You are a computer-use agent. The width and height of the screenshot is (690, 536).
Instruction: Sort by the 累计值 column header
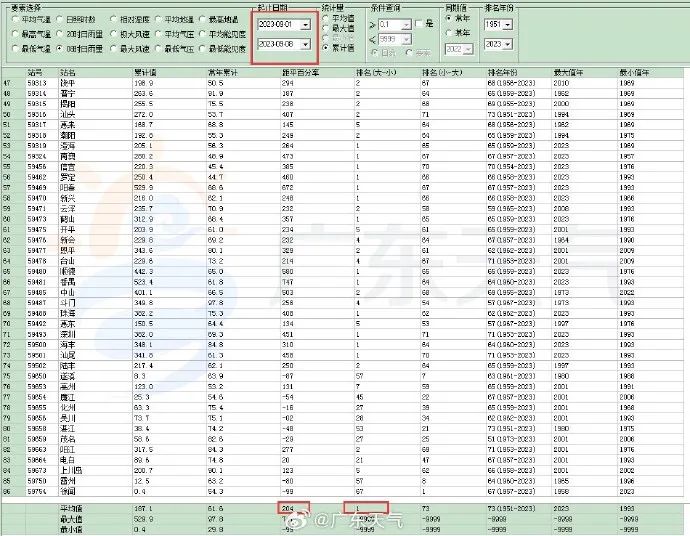click(145, 73)
